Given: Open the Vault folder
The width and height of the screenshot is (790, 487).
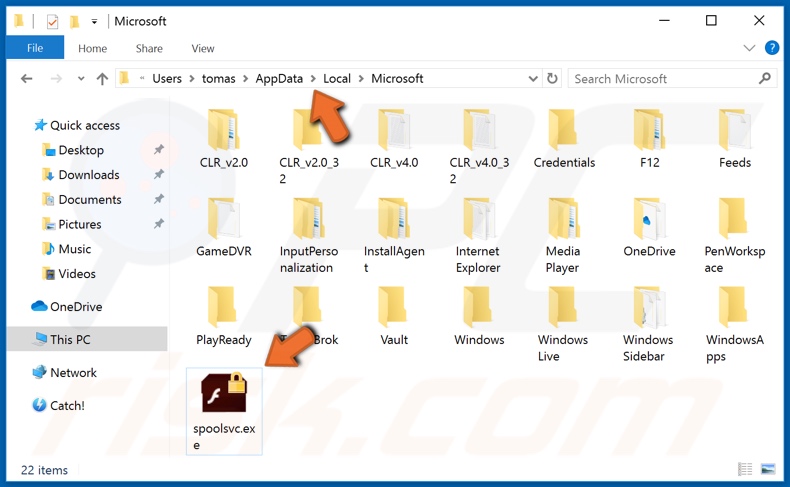Looking at the screenshot, I should click(x=394, y=316).
